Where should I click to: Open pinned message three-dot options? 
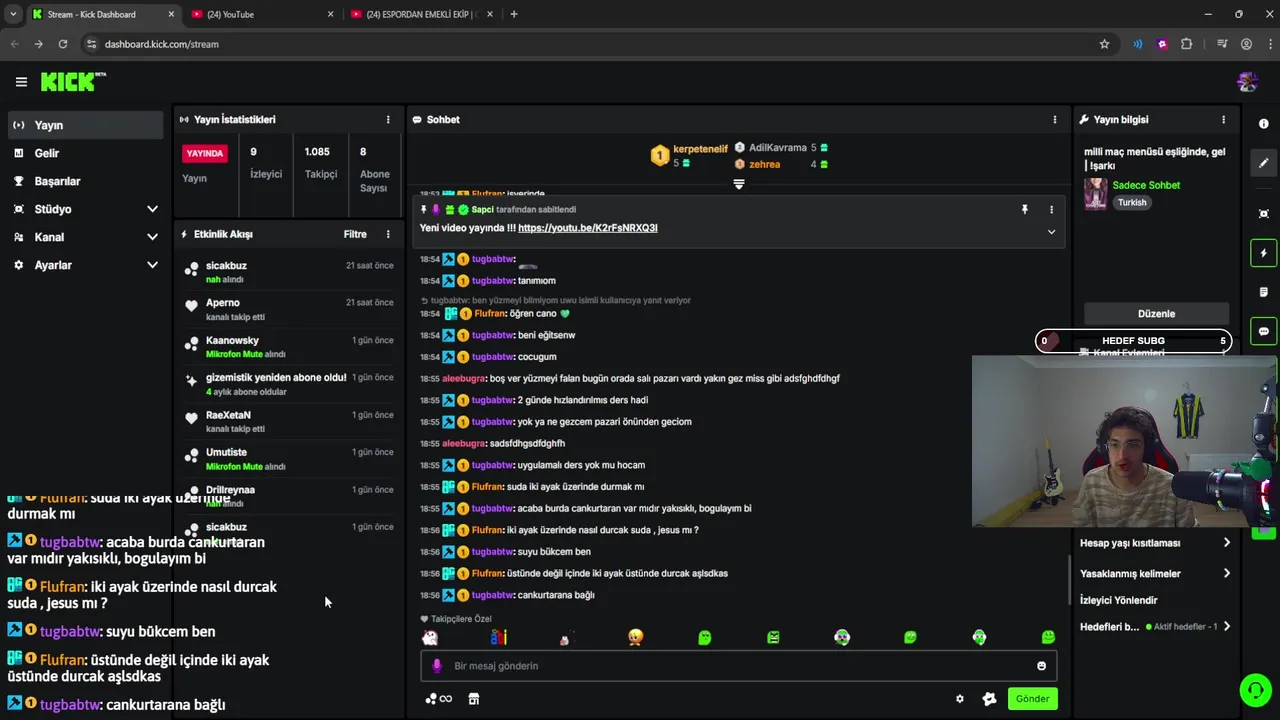click(x=1051, y=210)
